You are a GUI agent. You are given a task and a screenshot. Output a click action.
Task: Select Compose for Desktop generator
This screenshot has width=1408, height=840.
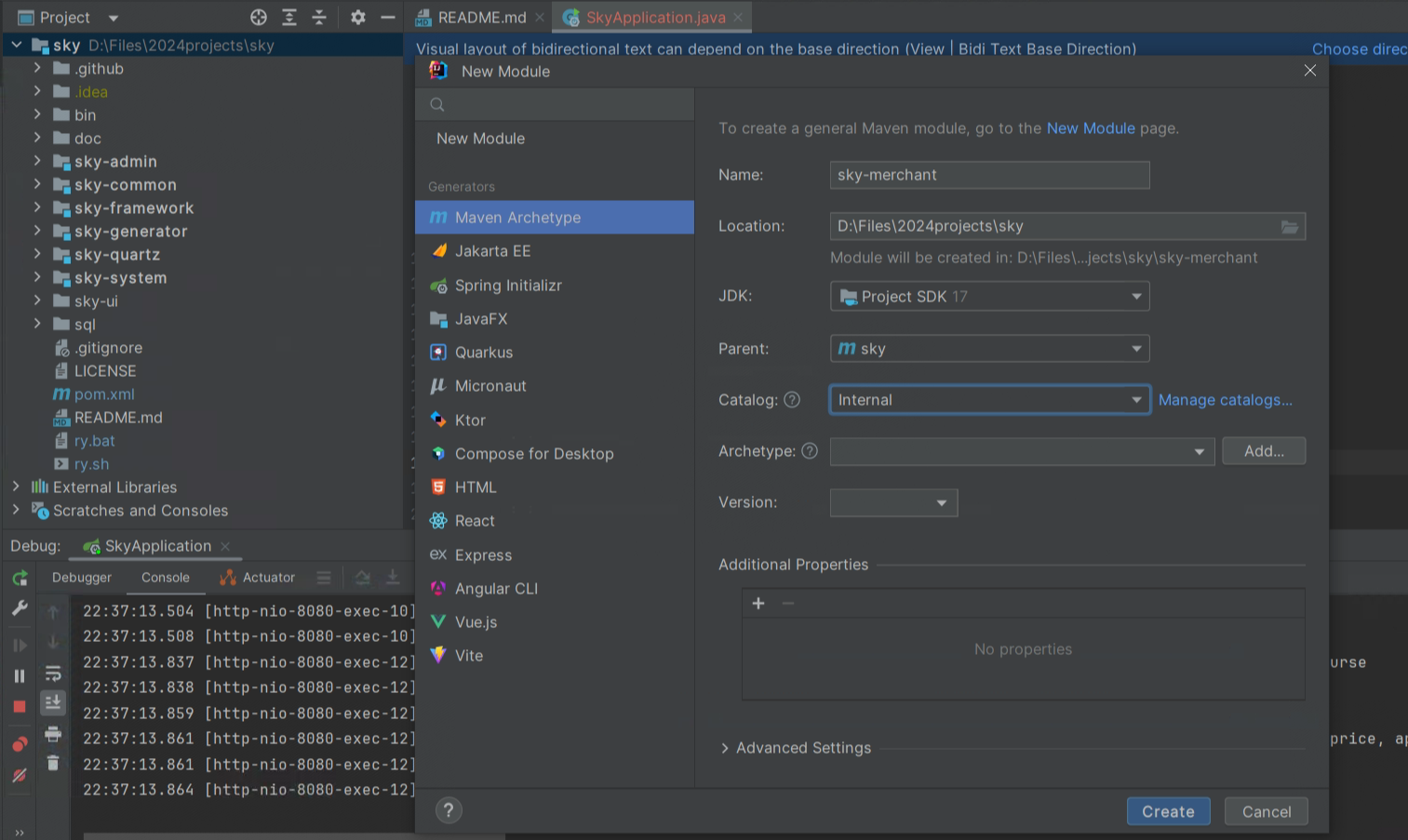555,454
